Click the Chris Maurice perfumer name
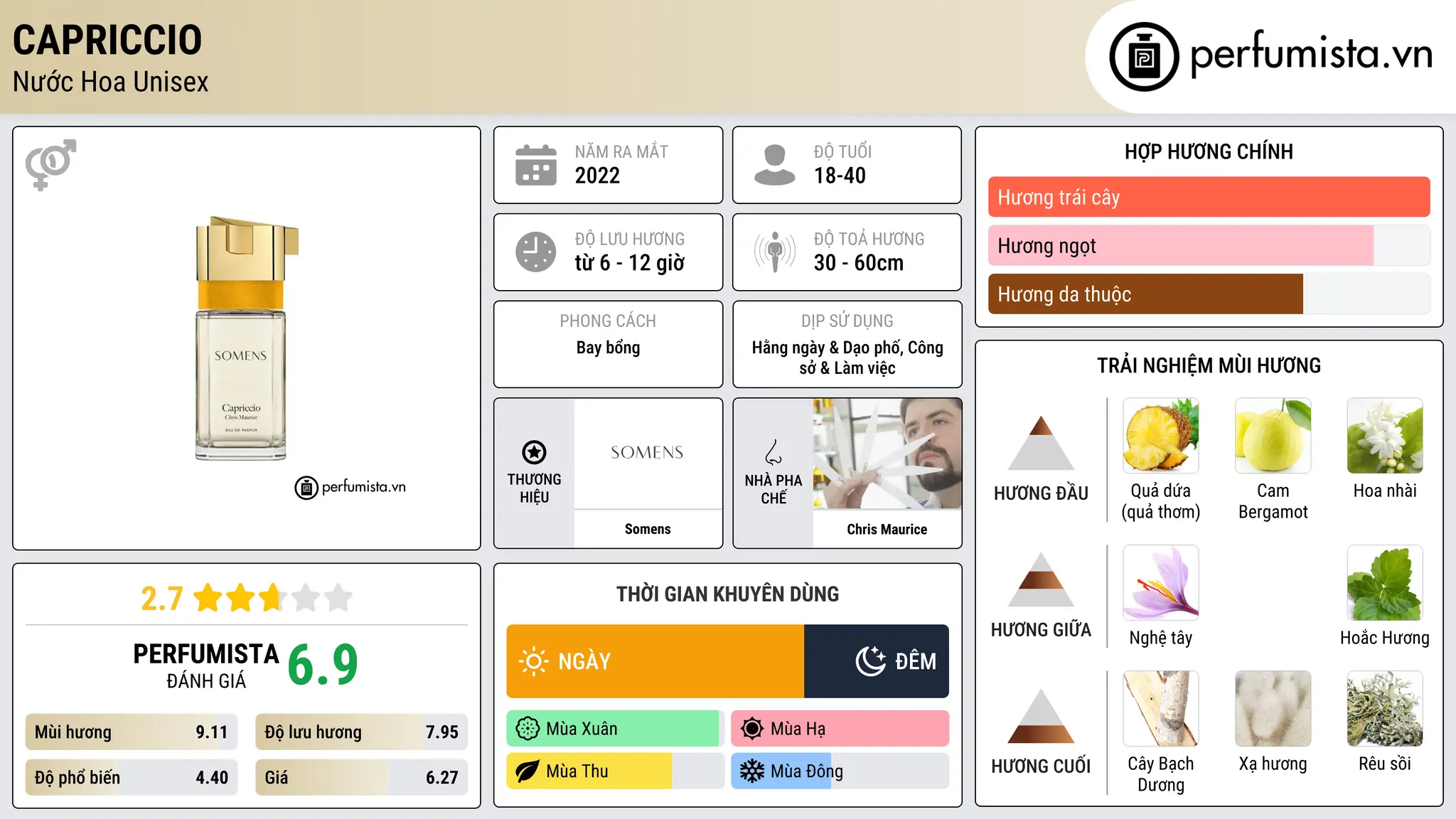 coord(887,530)
